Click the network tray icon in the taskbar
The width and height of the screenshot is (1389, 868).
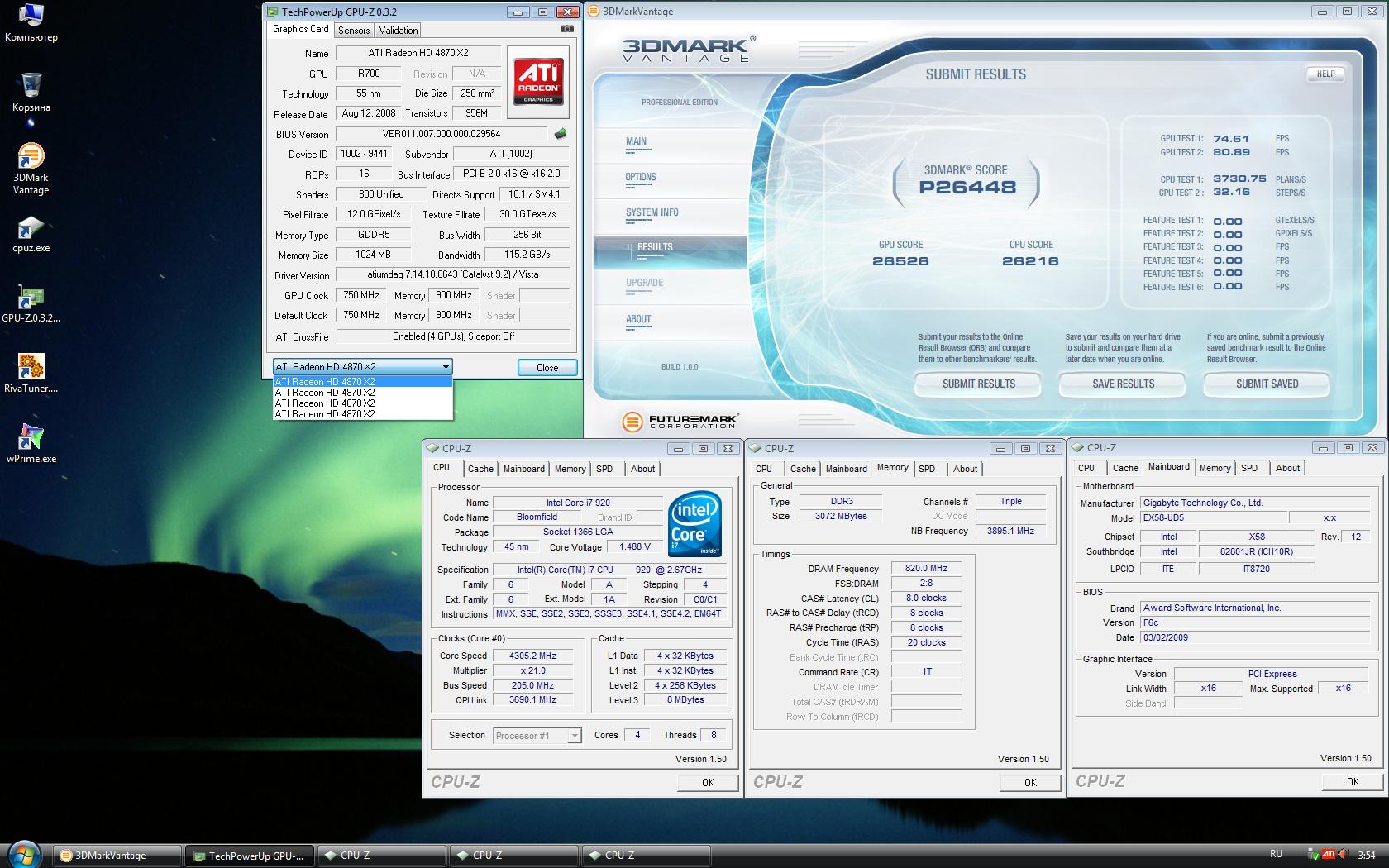pos(1313,855)
